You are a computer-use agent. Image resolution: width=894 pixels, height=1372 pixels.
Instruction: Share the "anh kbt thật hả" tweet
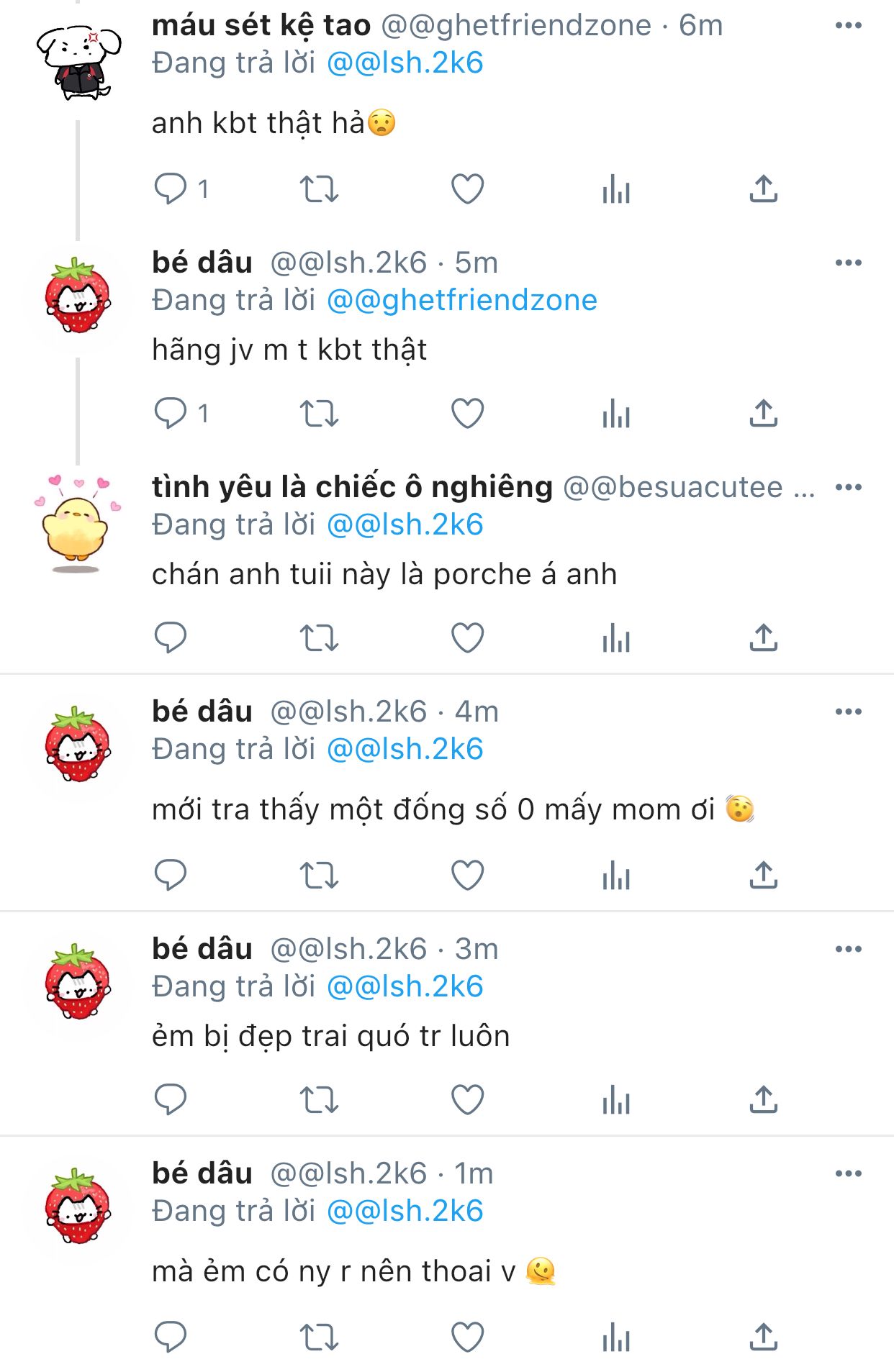[763, 189]
